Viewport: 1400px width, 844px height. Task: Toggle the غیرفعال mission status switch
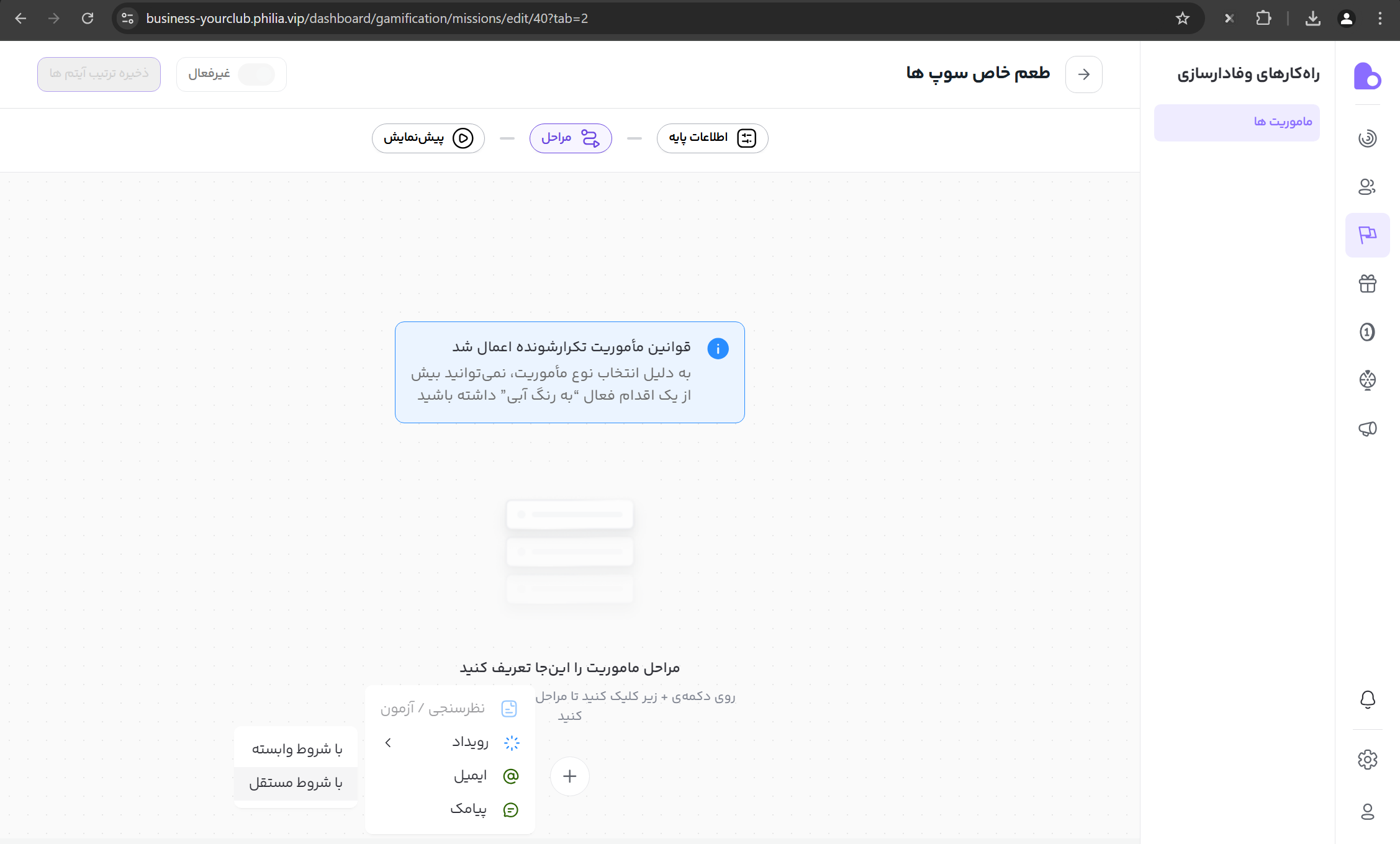(x=256, y=74)
